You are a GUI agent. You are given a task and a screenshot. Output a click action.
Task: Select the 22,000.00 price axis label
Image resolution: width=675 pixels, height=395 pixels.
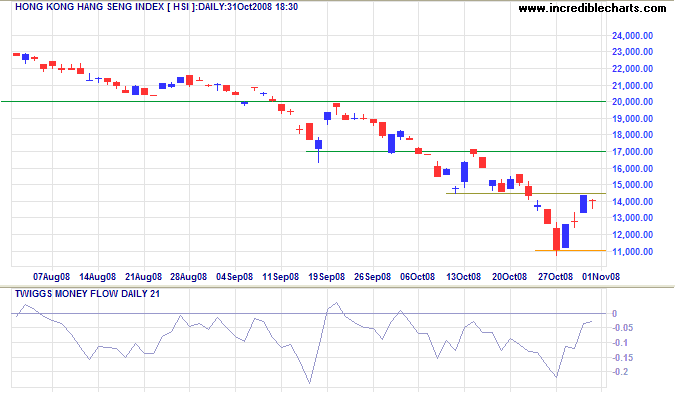tap(632, 69)
